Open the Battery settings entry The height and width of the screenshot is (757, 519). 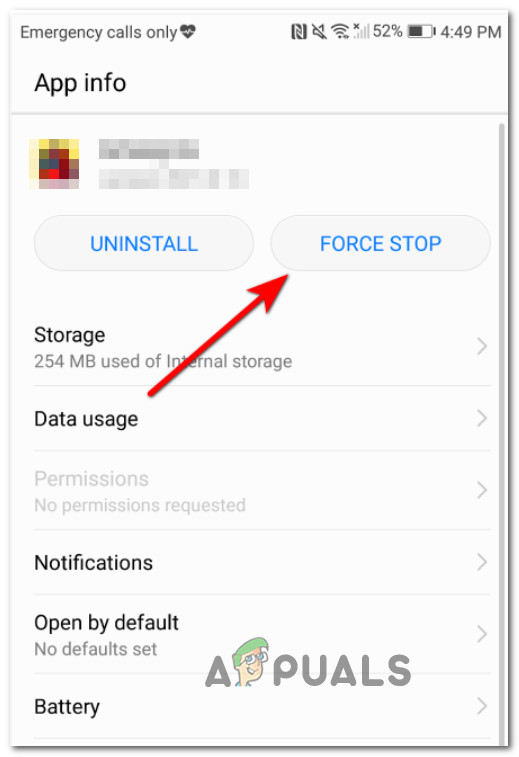point(262,706)
